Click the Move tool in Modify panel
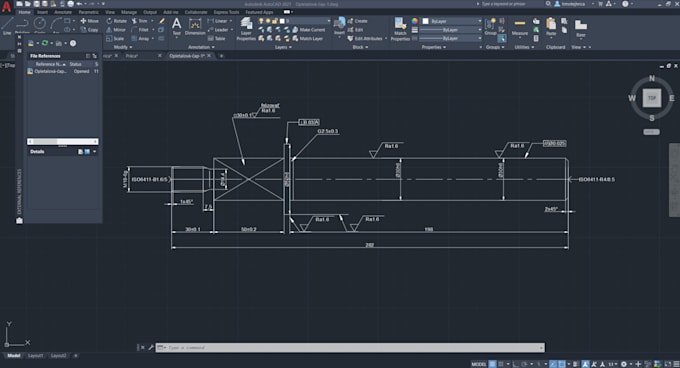680x368 pixels. [89, 21]
